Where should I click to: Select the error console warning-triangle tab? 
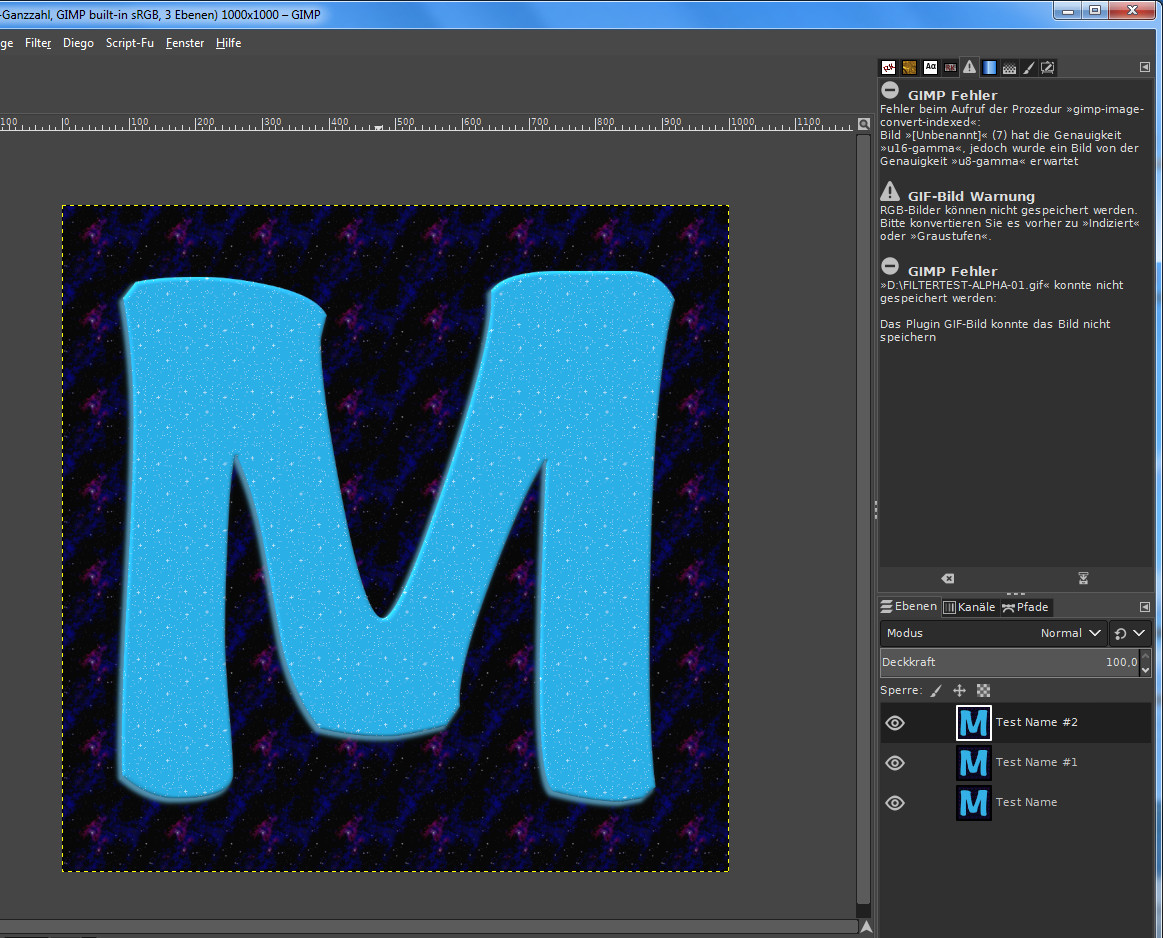[969, 67]
